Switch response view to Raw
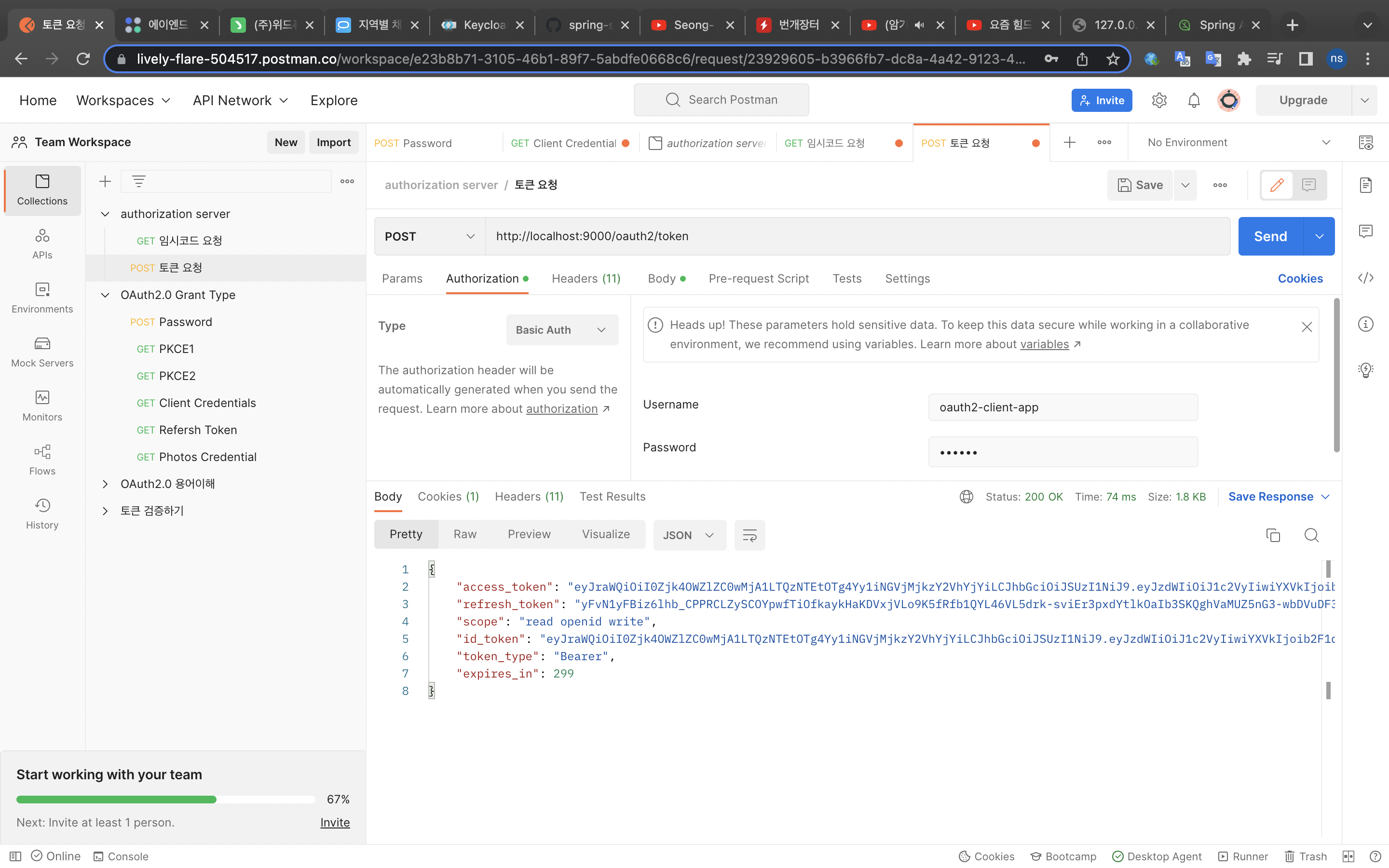 coord(465,534)
